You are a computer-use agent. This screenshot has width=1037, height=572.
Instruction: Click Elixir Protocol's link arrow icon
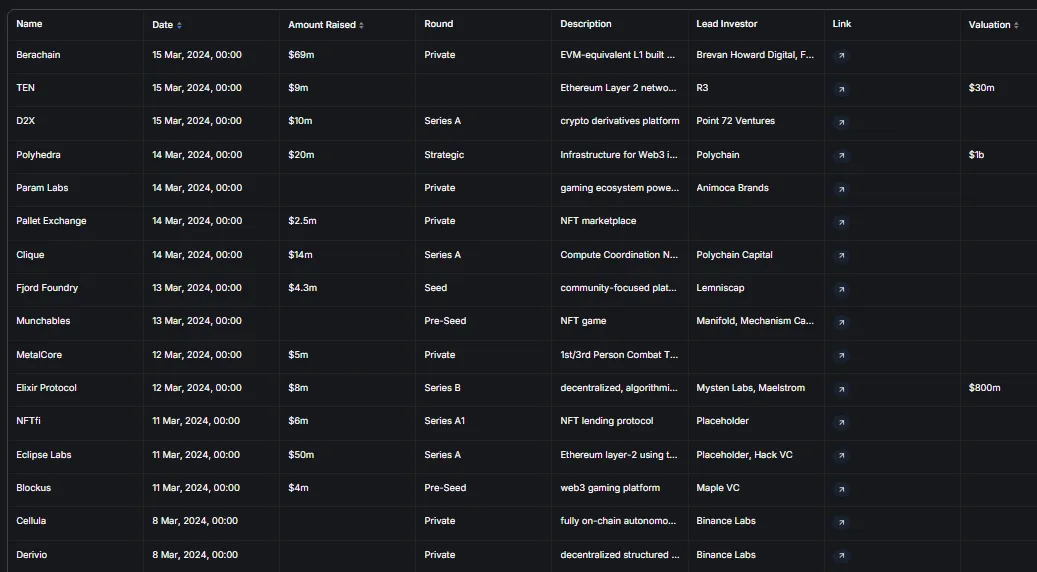tap(841, 389)
